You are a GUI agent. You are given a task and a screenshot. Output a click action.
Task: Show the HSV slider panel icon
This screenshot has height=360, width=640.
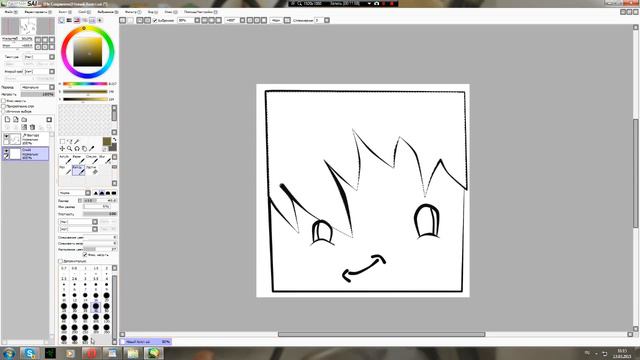coord(77,20)
